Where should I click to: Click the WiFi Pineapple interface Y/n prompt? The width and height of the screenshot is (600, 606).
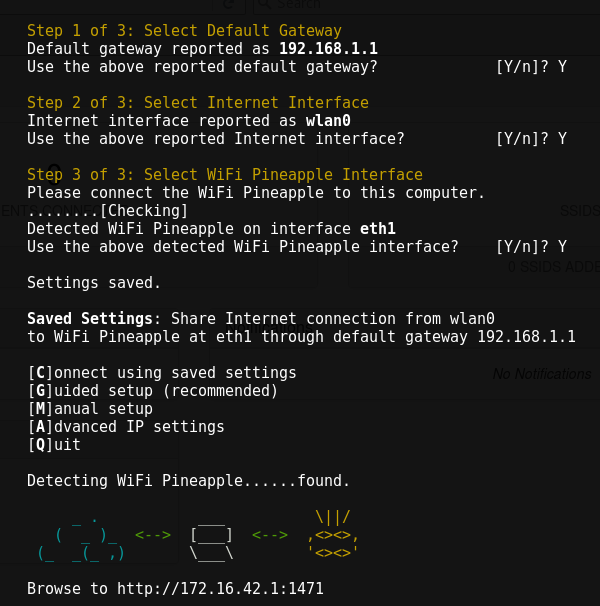point(531,247)
